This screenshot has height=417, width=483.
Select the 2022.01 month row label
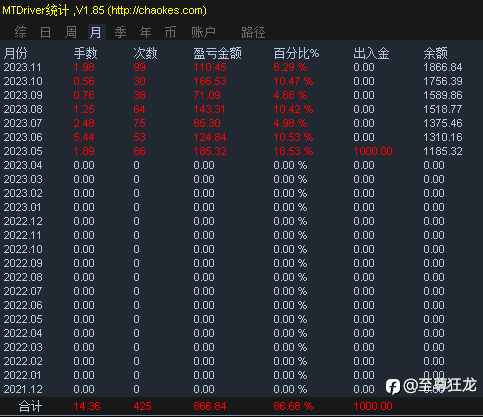(22, 375)
